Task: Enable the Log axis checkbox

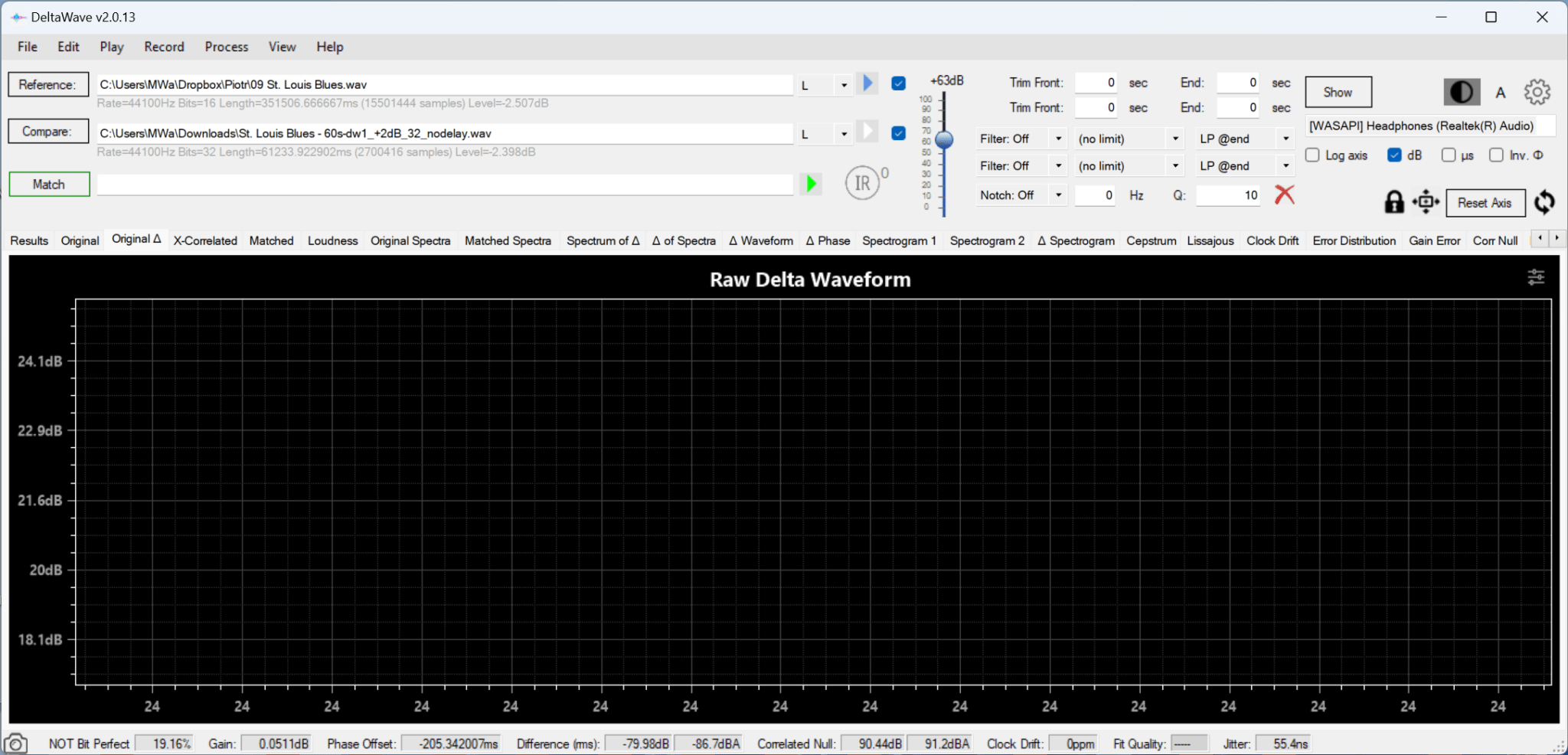Action: (1312, 155)
